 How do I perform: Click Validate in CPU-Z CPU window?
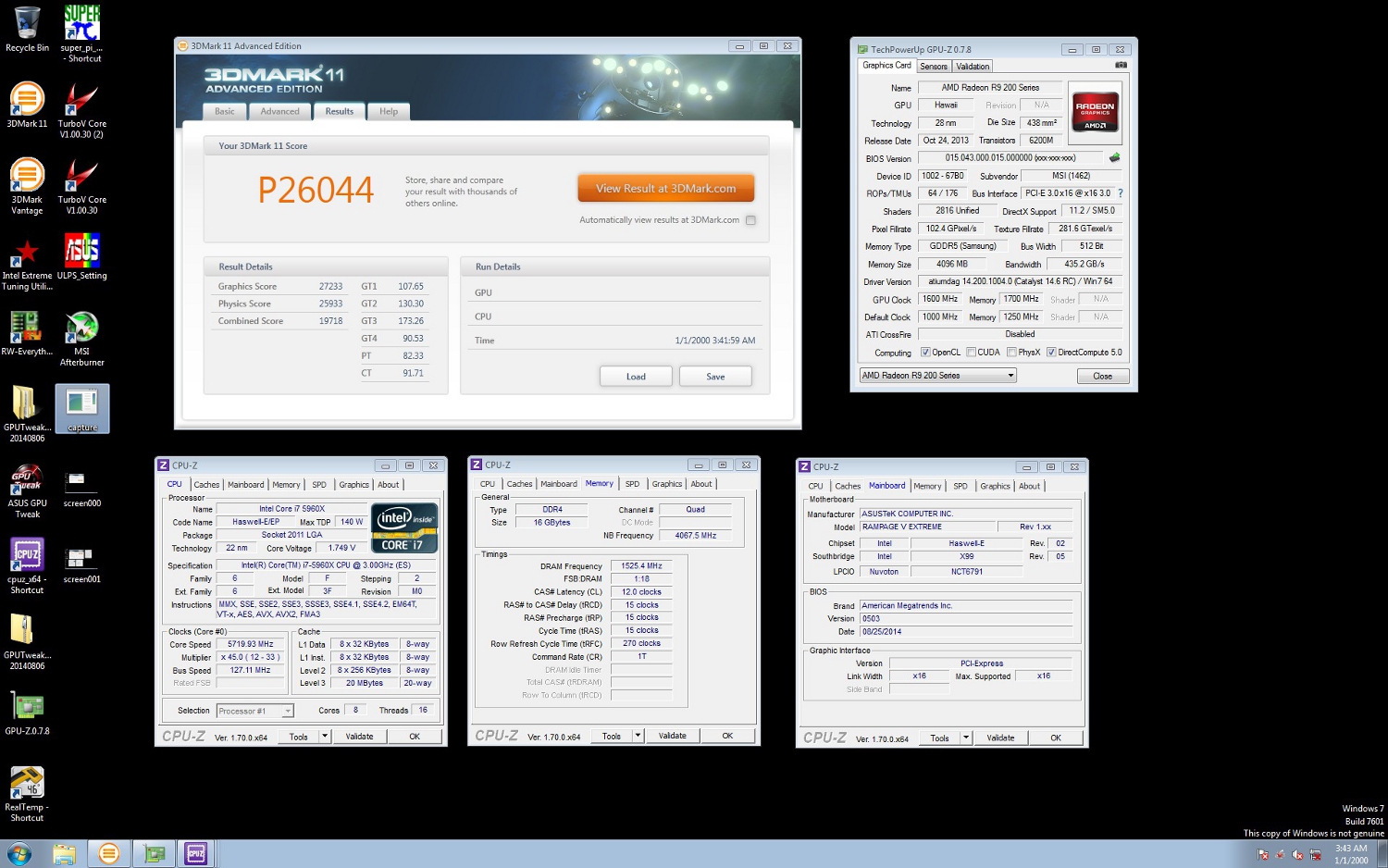[360, 737]
